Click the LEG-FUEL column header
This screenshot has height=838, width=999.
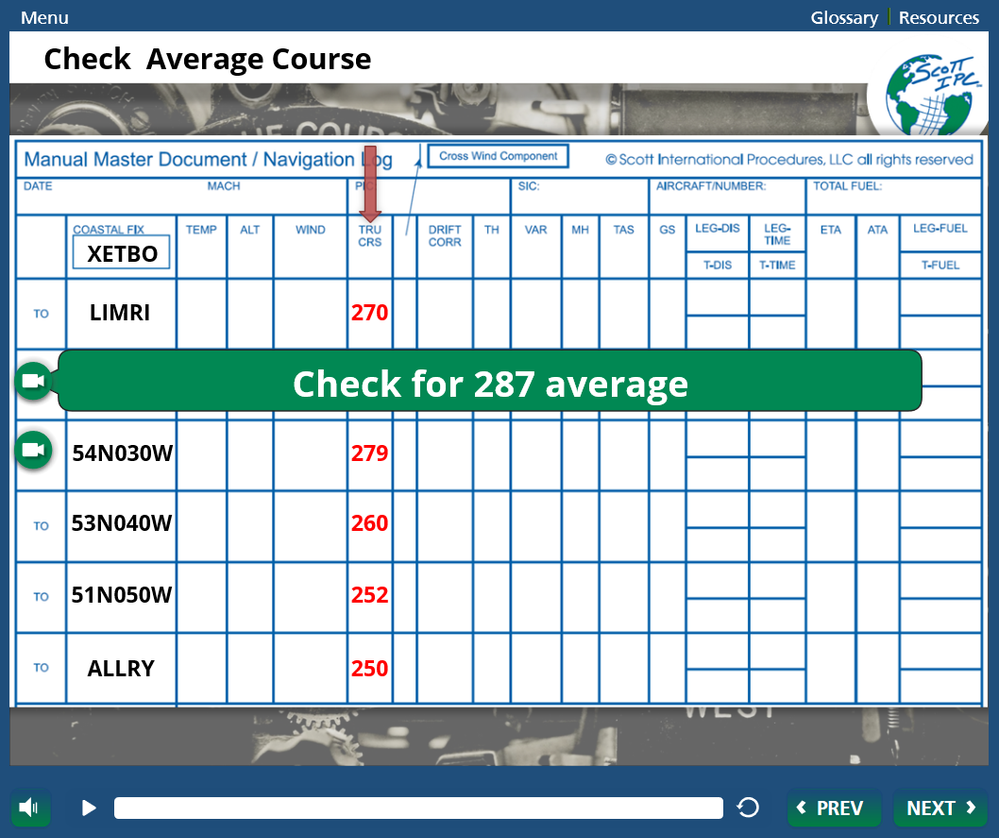coord(940,228)
